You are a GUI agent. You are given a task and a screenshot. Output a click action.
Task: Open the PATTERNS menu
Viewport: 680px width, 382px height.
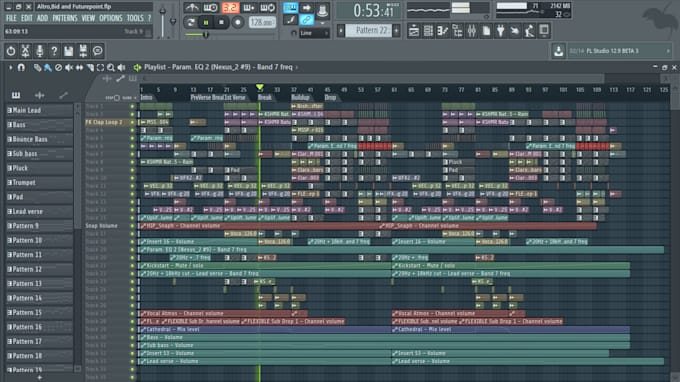click(x=65, y=18)
